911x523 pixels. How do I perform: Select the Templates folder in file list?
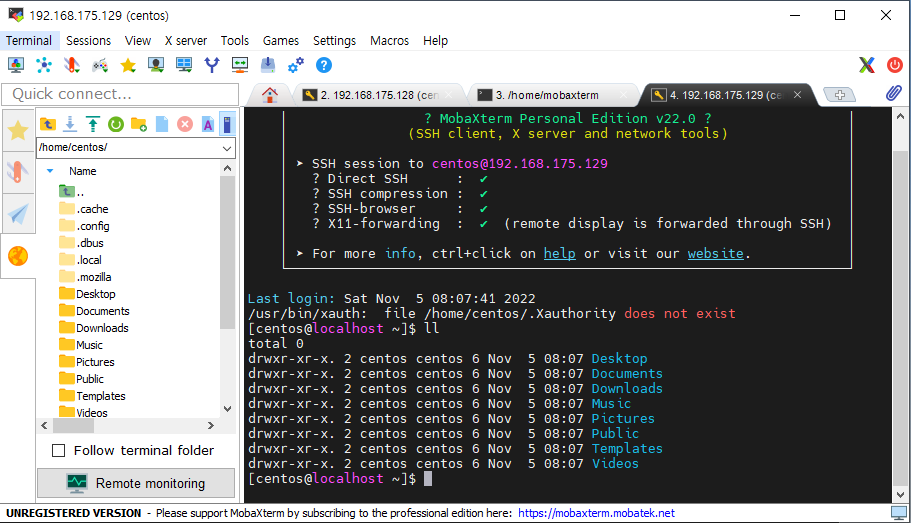coord(92,396)
